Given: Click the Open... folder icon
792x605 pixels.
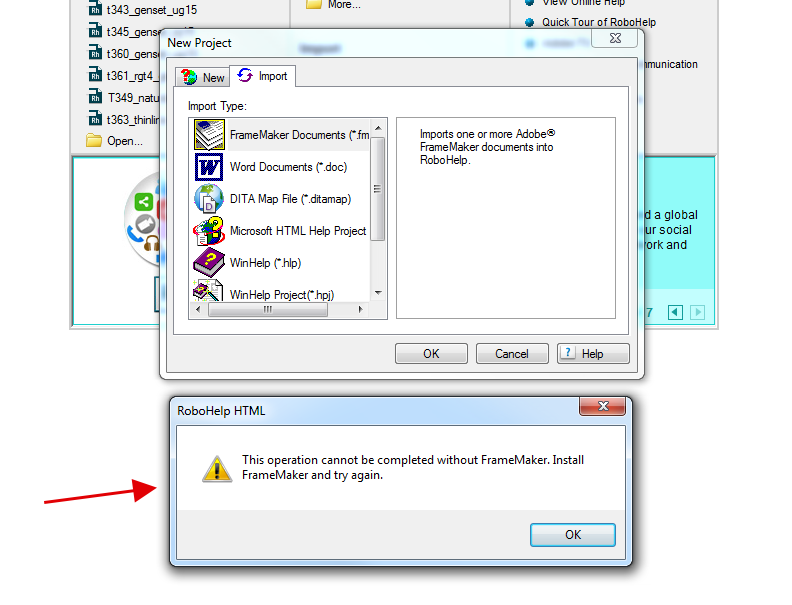Looking at the screenshot, I should tap(94, 140).
